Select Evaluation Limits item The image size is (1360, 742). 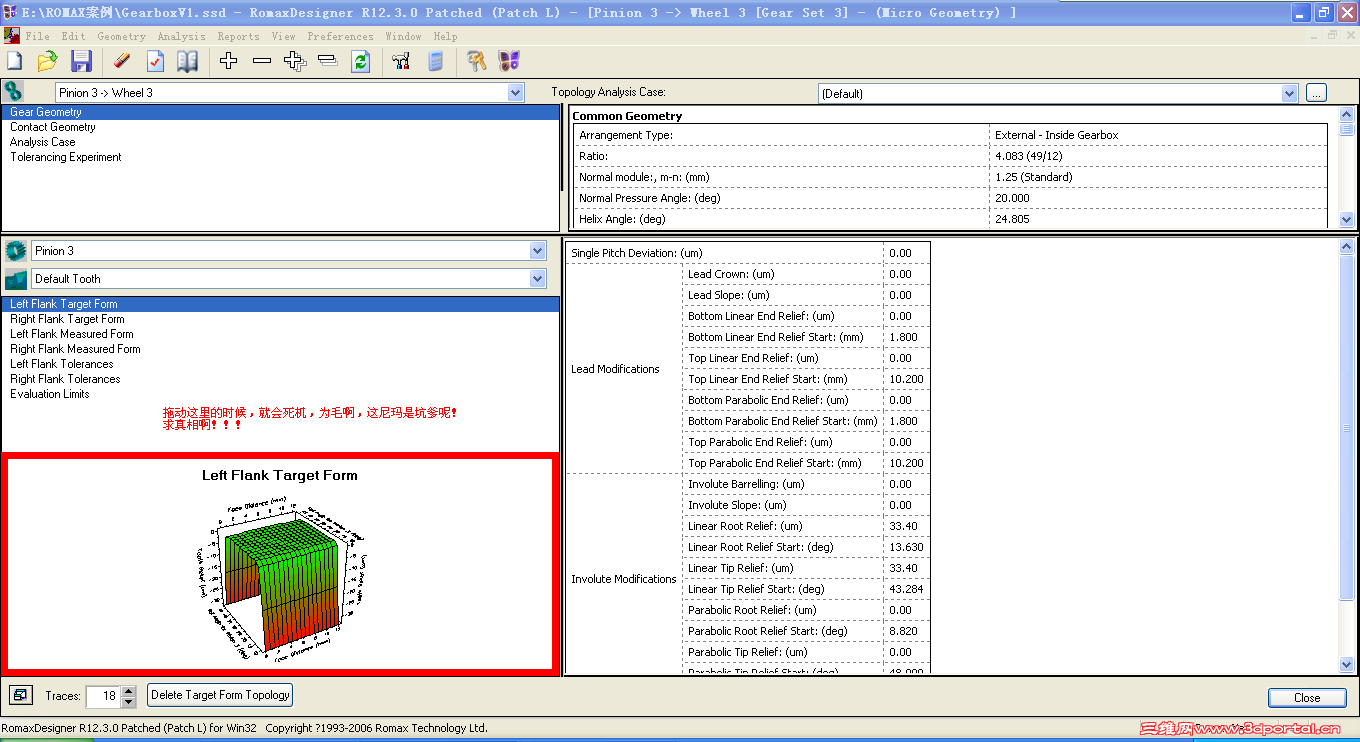pos(281,394)
